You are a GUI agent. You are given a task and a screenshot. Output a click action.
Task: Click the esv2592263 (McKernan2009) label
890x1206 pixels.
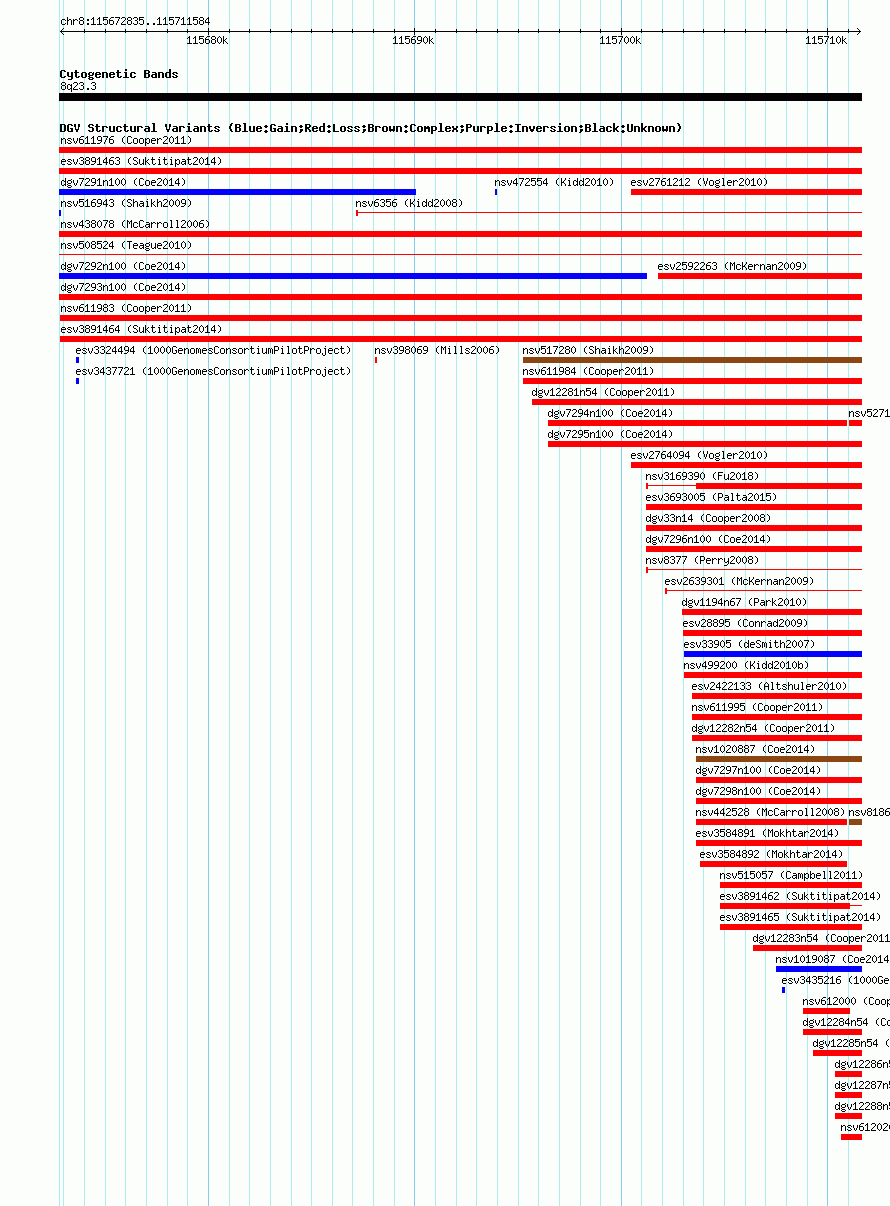(x=732, y=266)
